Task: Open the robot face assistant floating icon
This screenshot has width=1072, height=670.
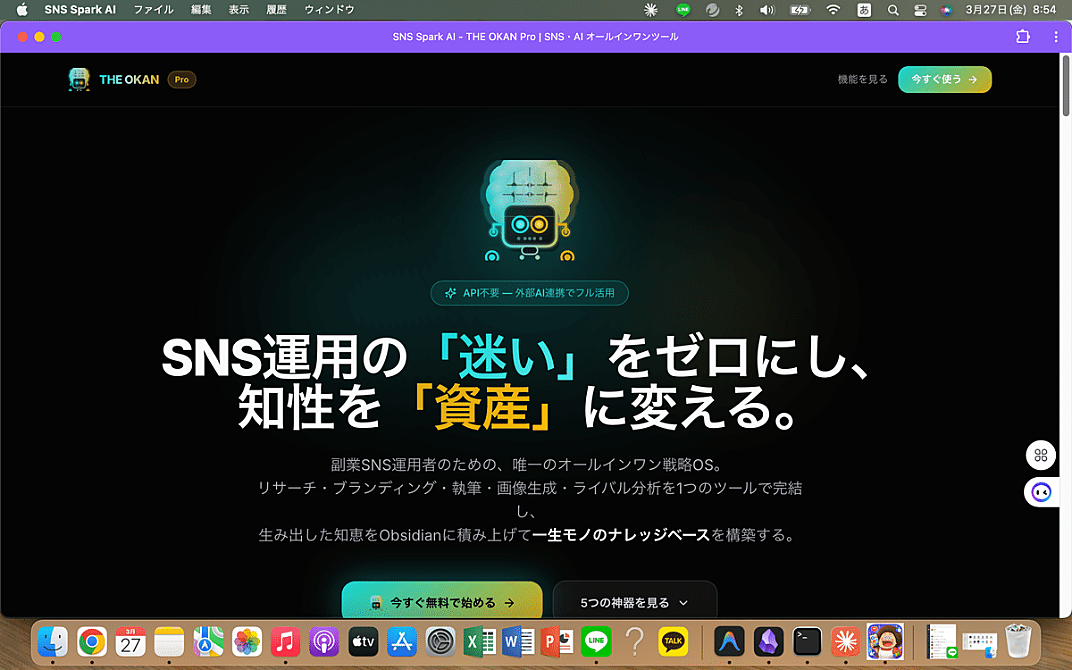Action: coord(1041,492)
